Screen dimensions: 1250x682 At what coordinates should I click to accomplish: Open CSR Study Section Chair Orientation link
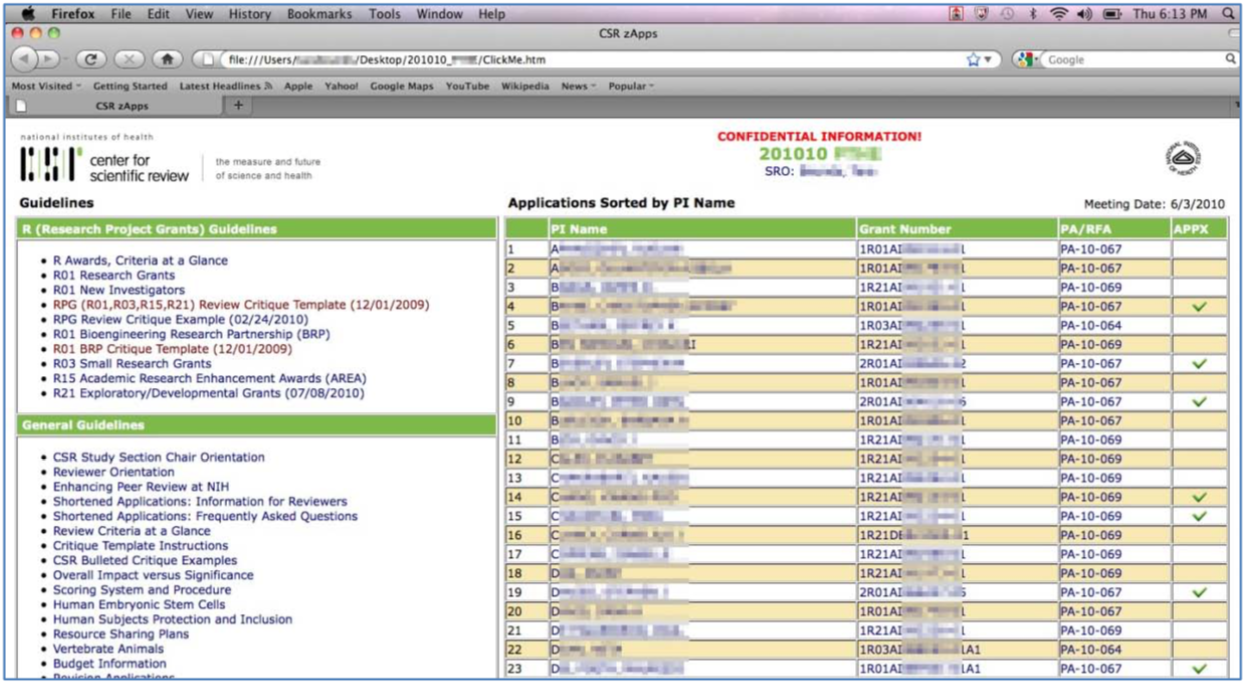point(159,457)
